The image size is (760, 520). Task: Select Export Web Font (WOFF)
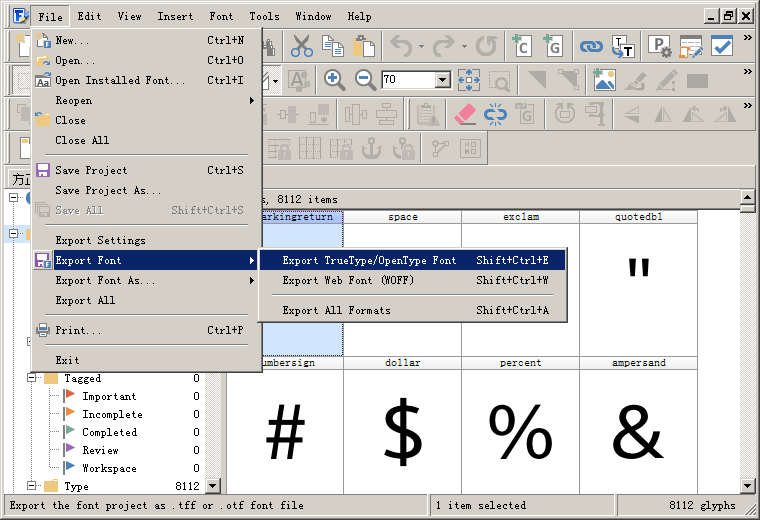412,280
